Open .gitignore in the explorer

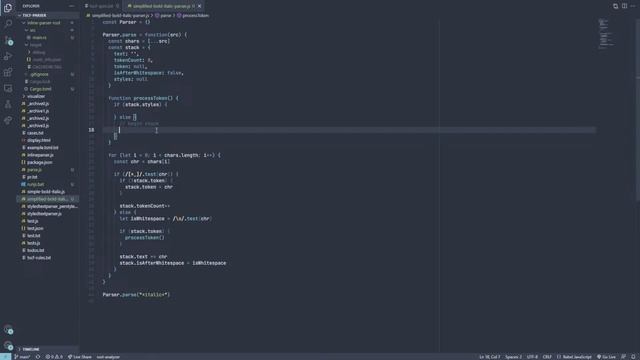click(48, 74)
